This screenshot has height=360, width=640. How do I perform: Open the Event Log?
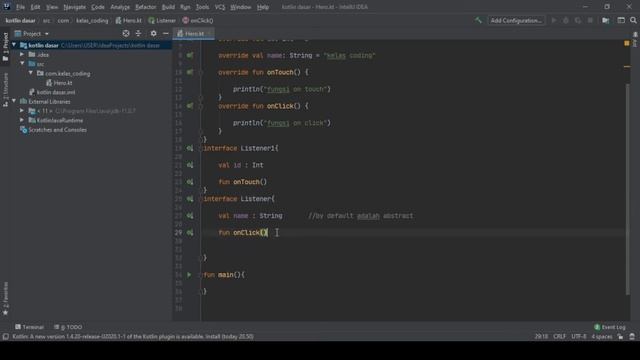tap(610, 327)
